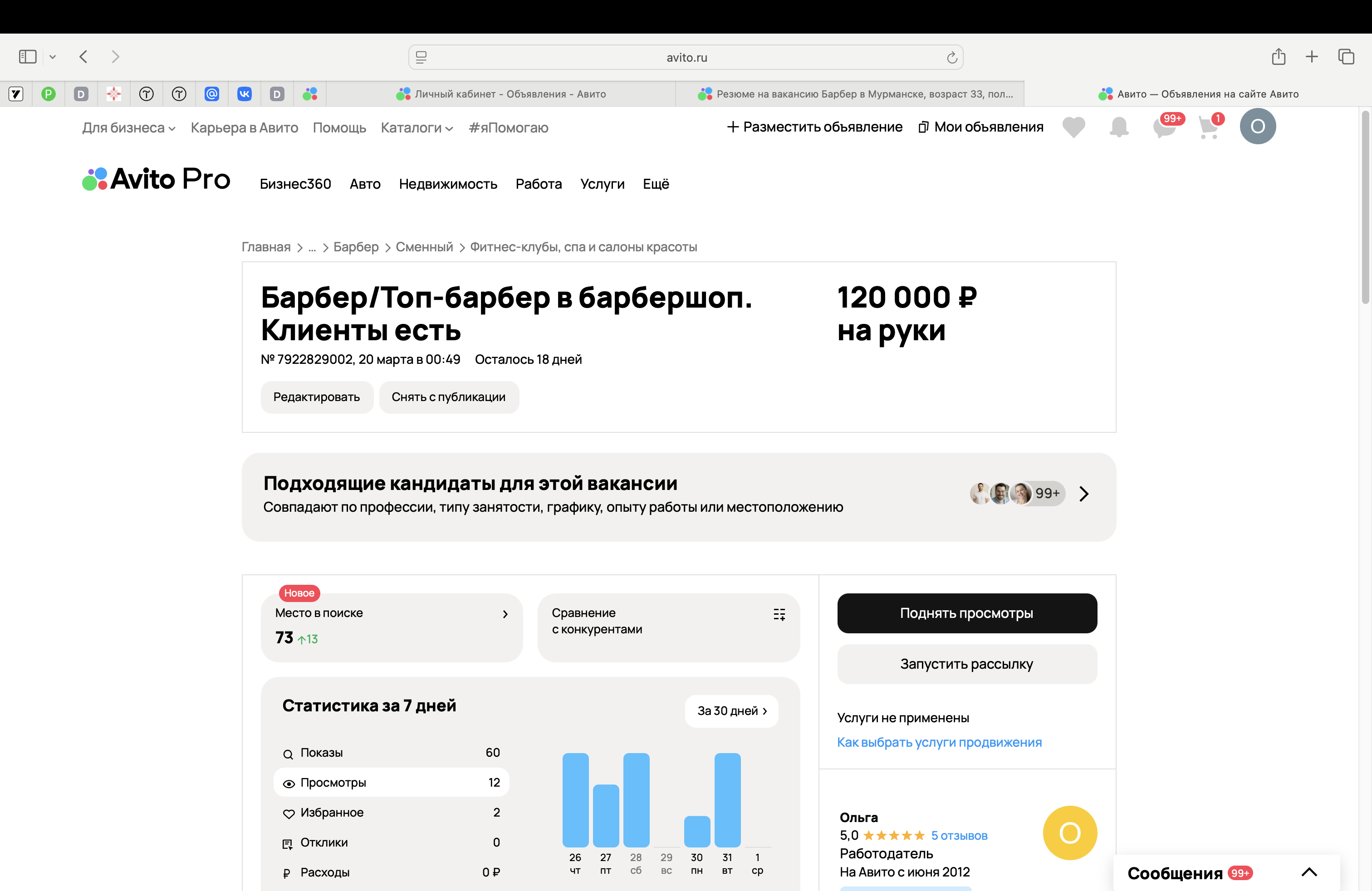The image size is (1372, 891).
Task: Open the red snowflake pinned tab
Action: click(113, 94)
